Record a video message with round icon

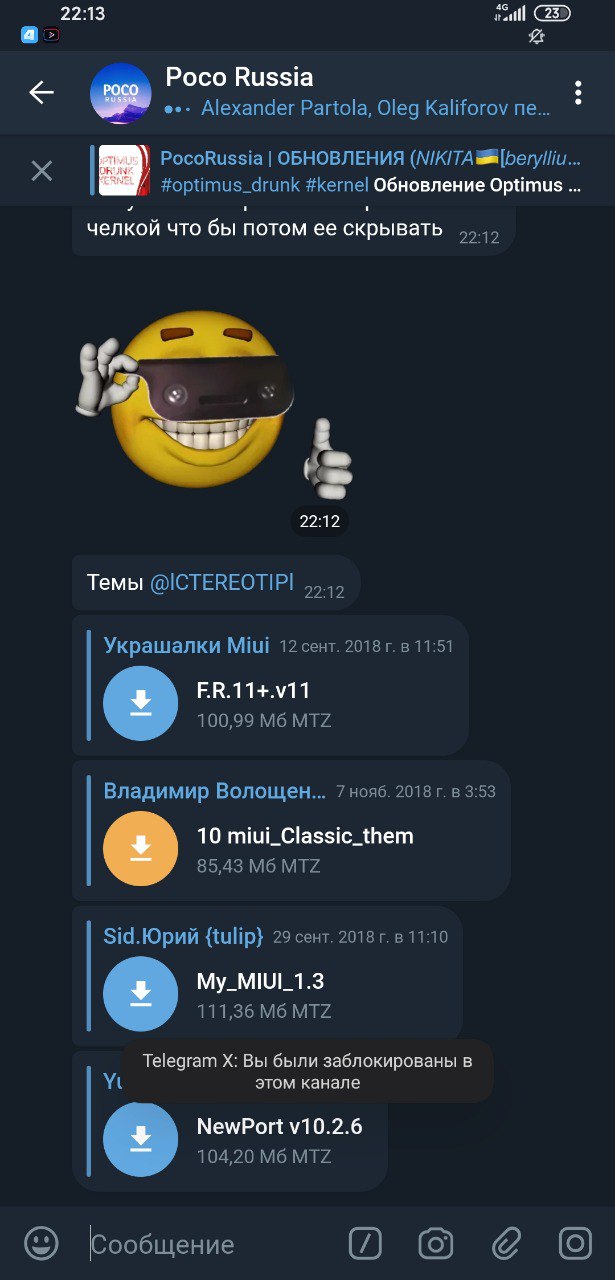pyautogui.click(x=575, y=1244)
